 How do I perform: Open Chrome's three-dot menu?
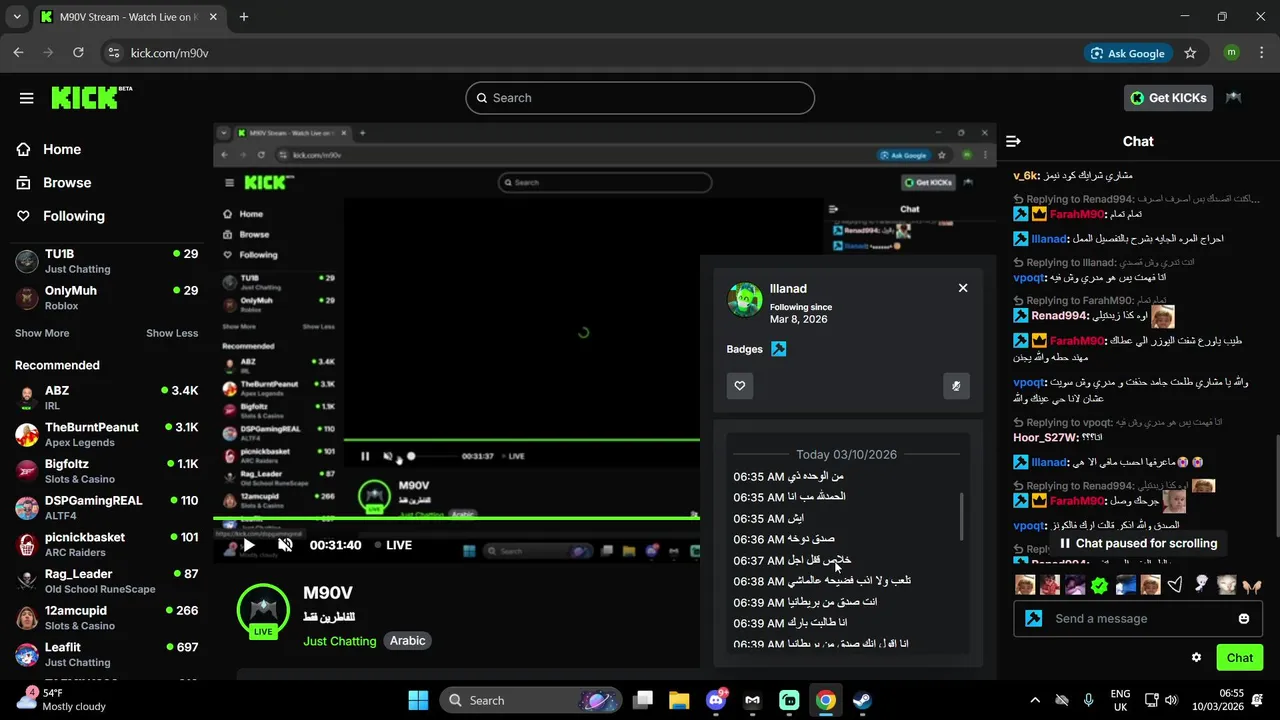(1261, 53)
